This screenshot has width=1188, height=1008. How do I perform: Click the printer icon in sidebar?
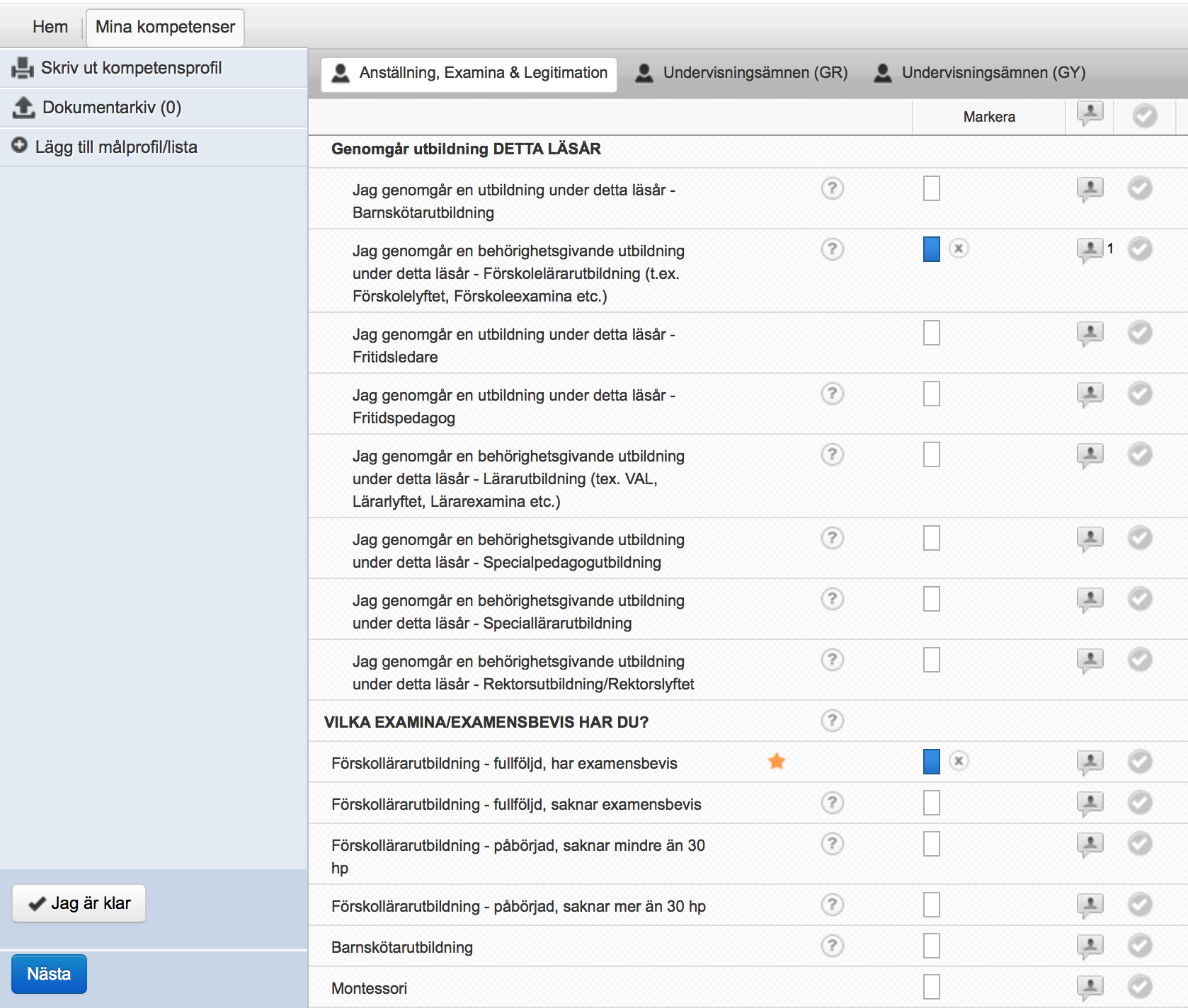click(23, 68)
